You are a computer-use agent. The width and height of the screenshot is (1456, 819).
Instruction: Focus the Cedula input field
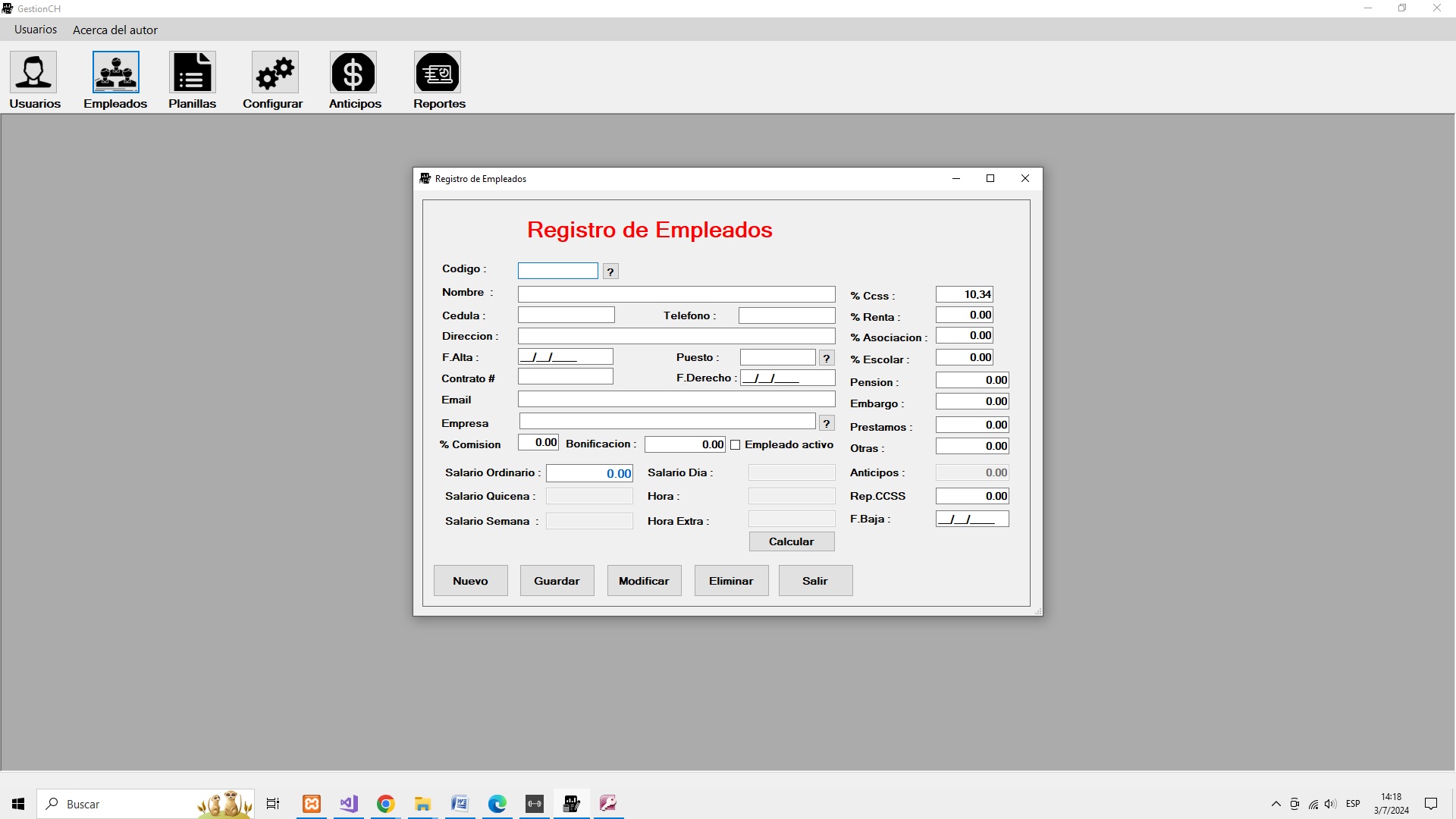pyautogui.click(x=566, y=315)
